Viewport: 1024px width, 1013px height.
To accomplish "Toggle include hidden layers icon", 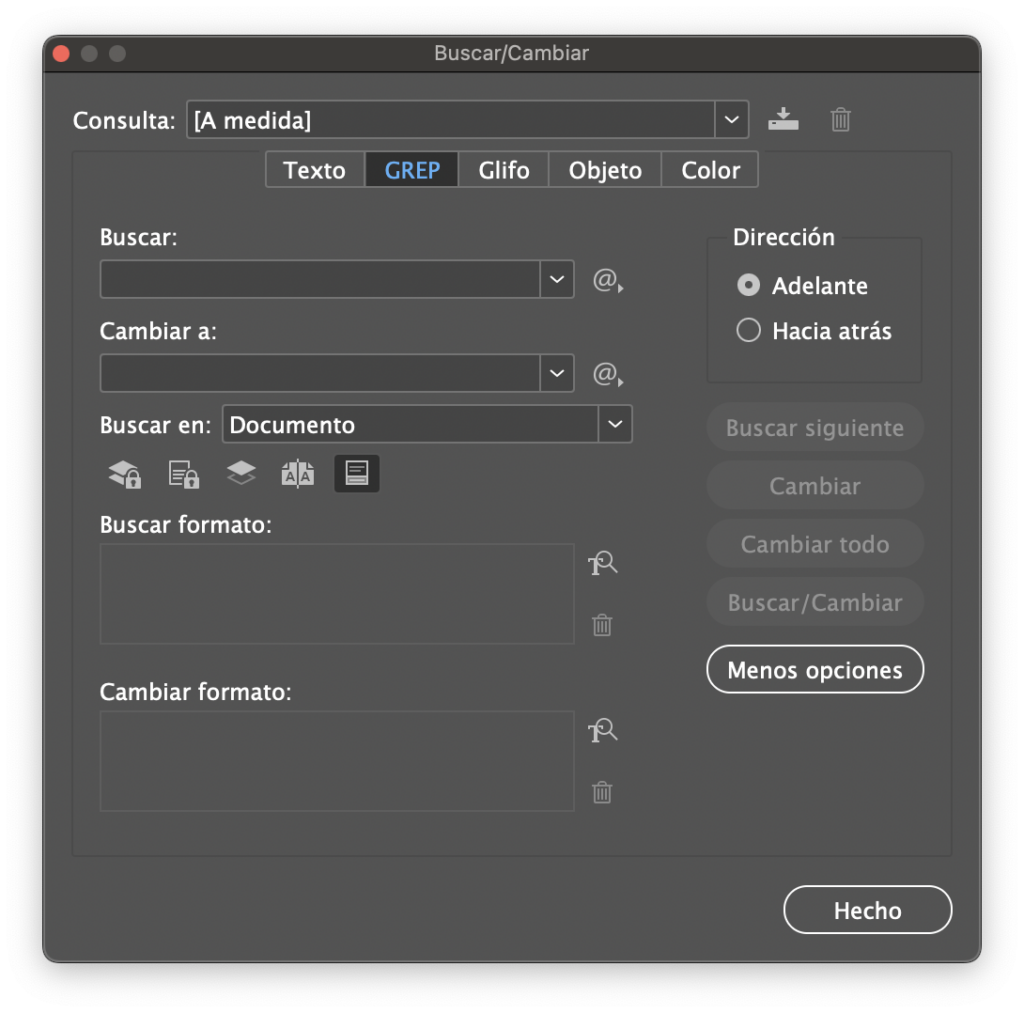I will [x=241, y=473].
